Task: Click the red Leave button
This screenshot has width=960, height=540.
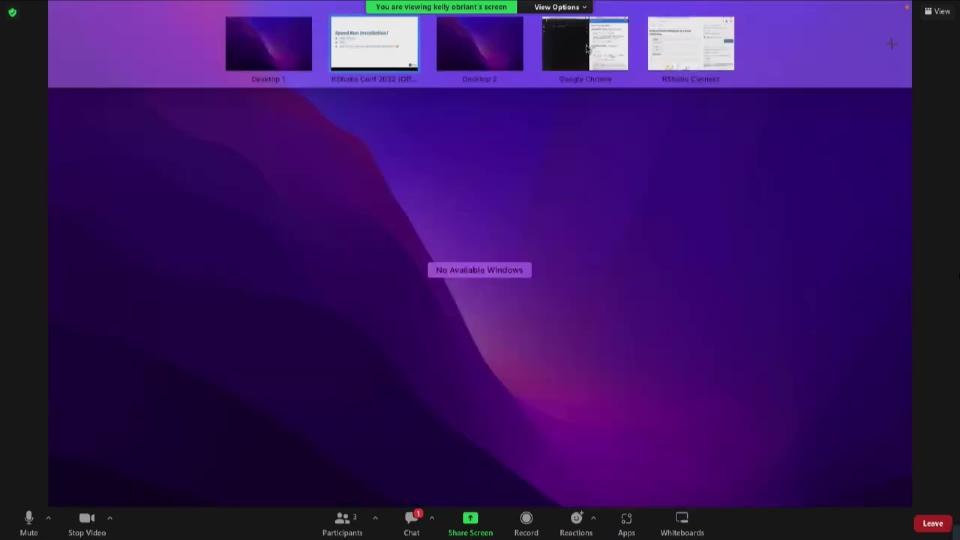Action: [x=932, y=523]
